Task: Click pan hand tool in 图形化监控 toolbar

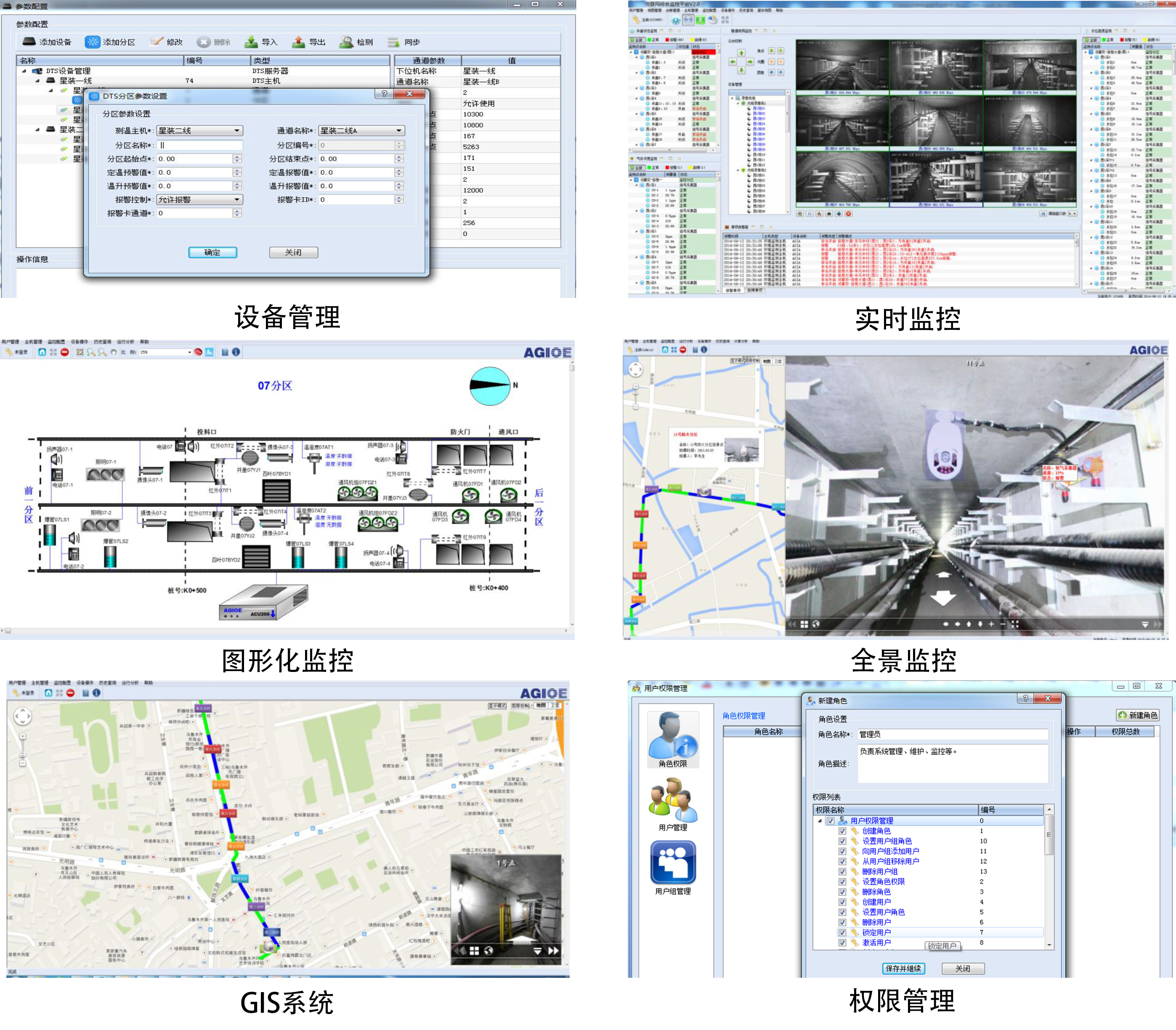Action: (113, 352)
